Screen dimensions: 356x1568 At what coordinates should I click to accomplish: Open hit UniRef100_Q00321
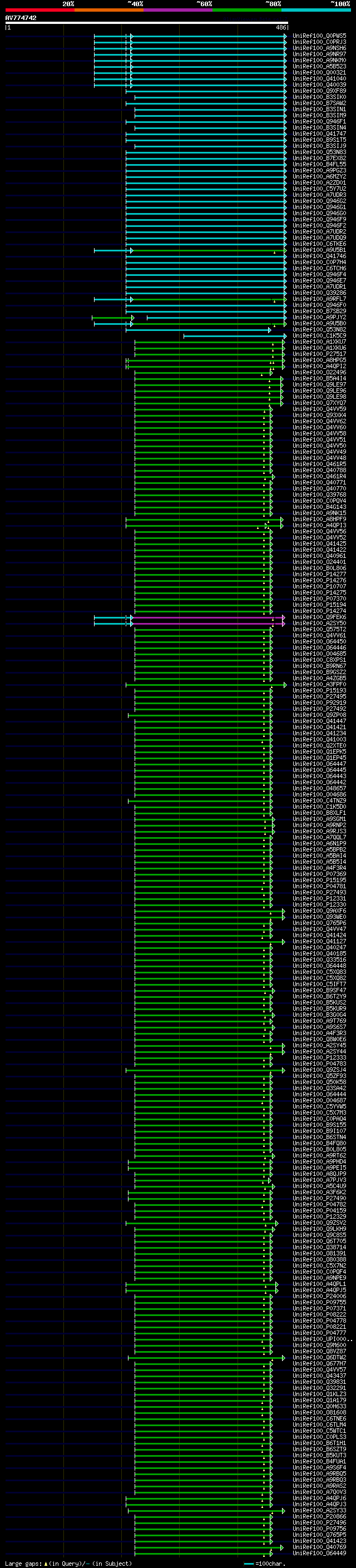(x=319, y=72)
